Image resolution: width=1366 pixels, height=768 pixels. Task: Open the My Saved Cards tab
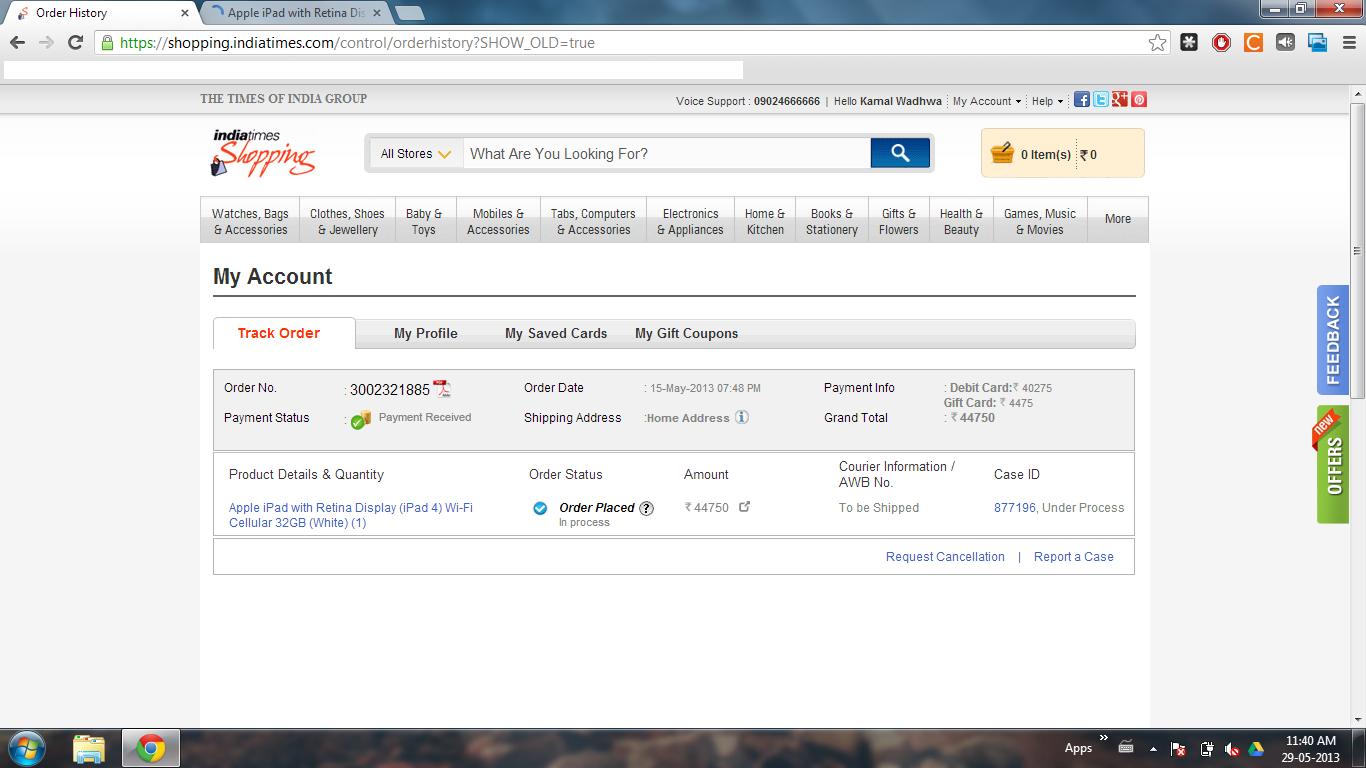[556, 334]
